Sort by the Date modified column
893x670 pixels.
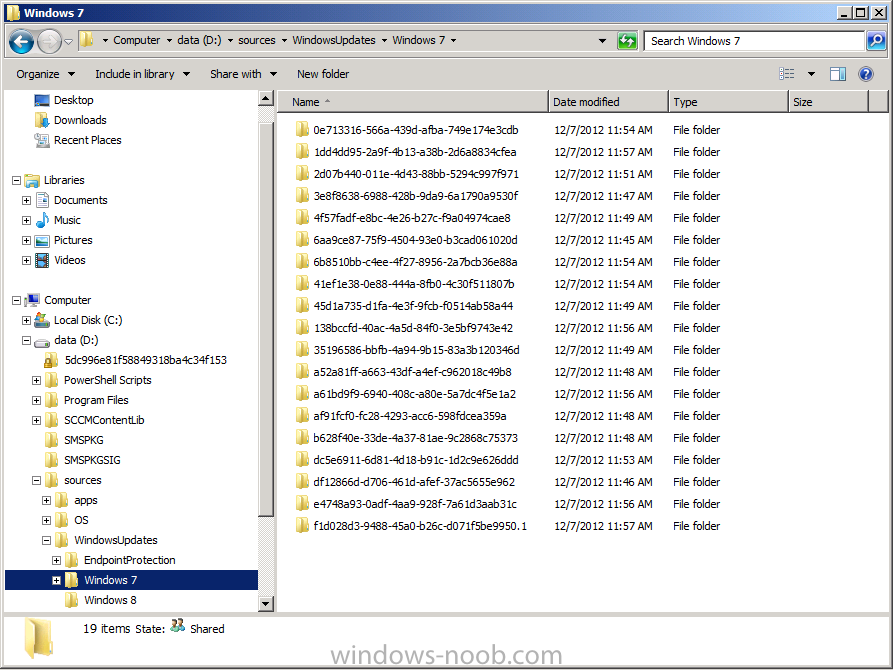pos(608,102)
